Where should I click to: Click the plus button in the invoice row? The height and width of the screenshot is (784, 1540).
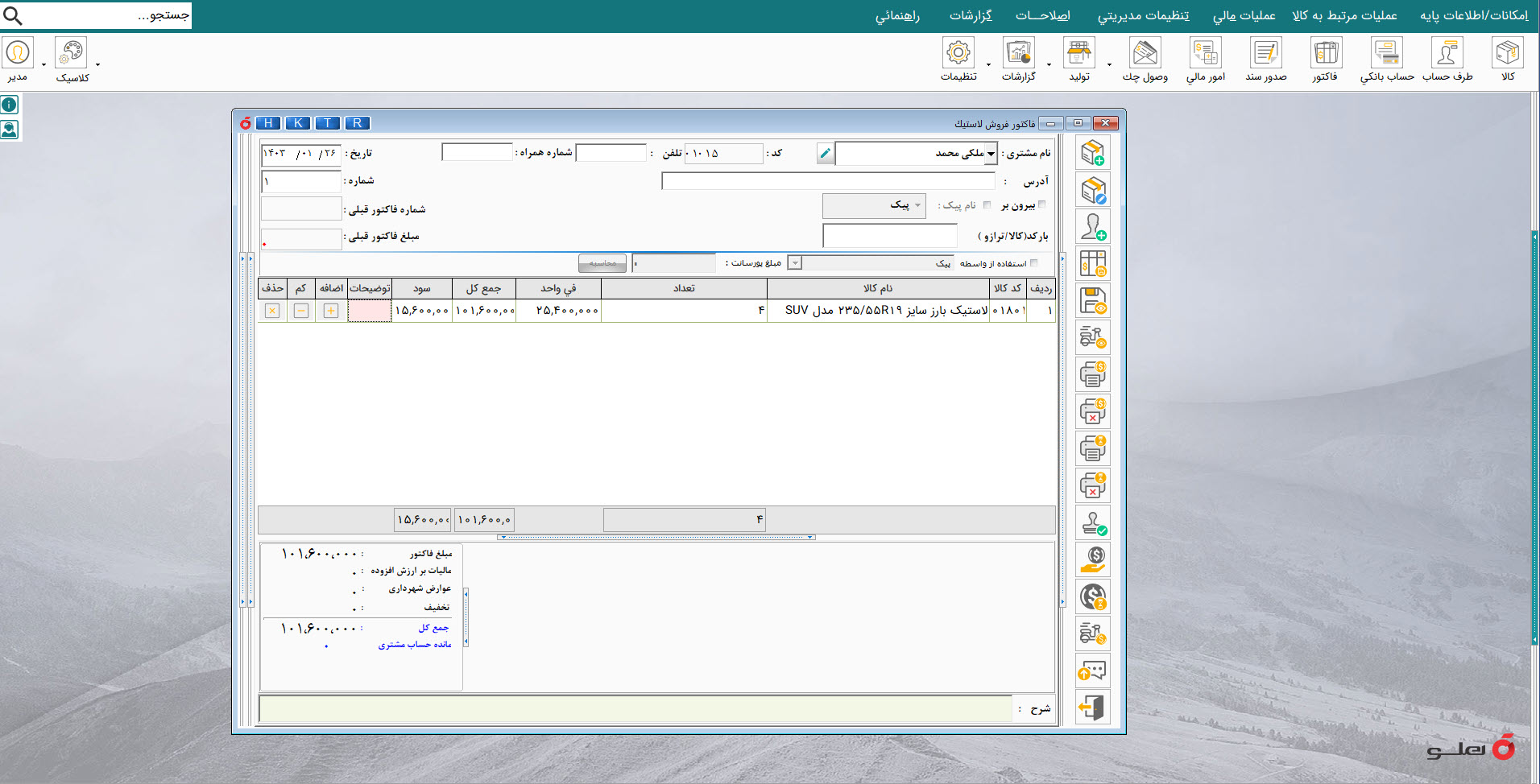coord(330,311)
